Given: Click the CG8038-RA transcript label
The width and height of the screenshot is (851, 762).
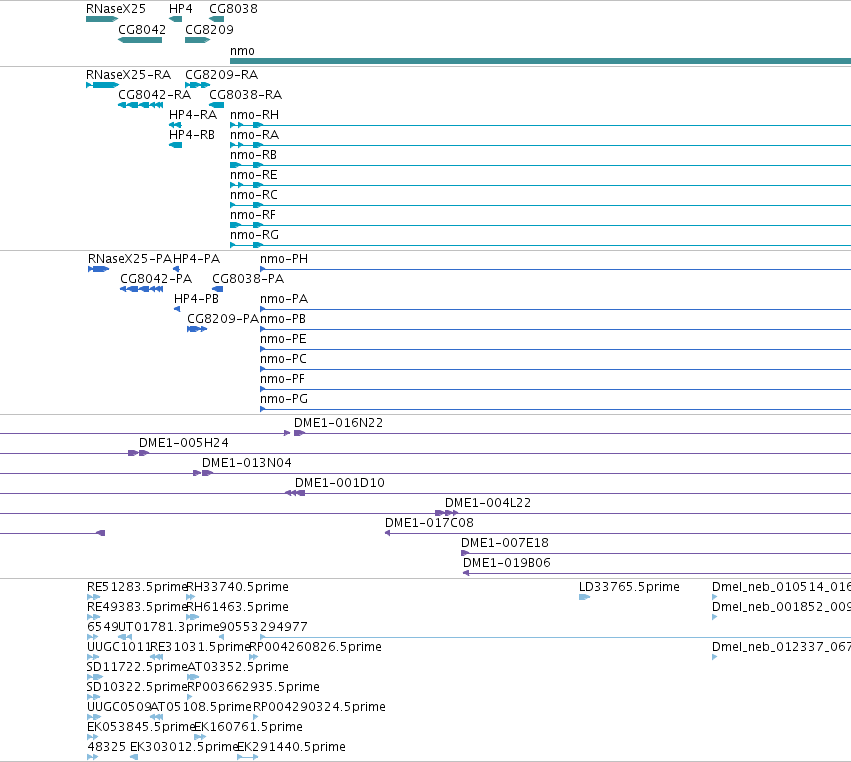Looking at the screenshot, I should [x=245, y=95].
